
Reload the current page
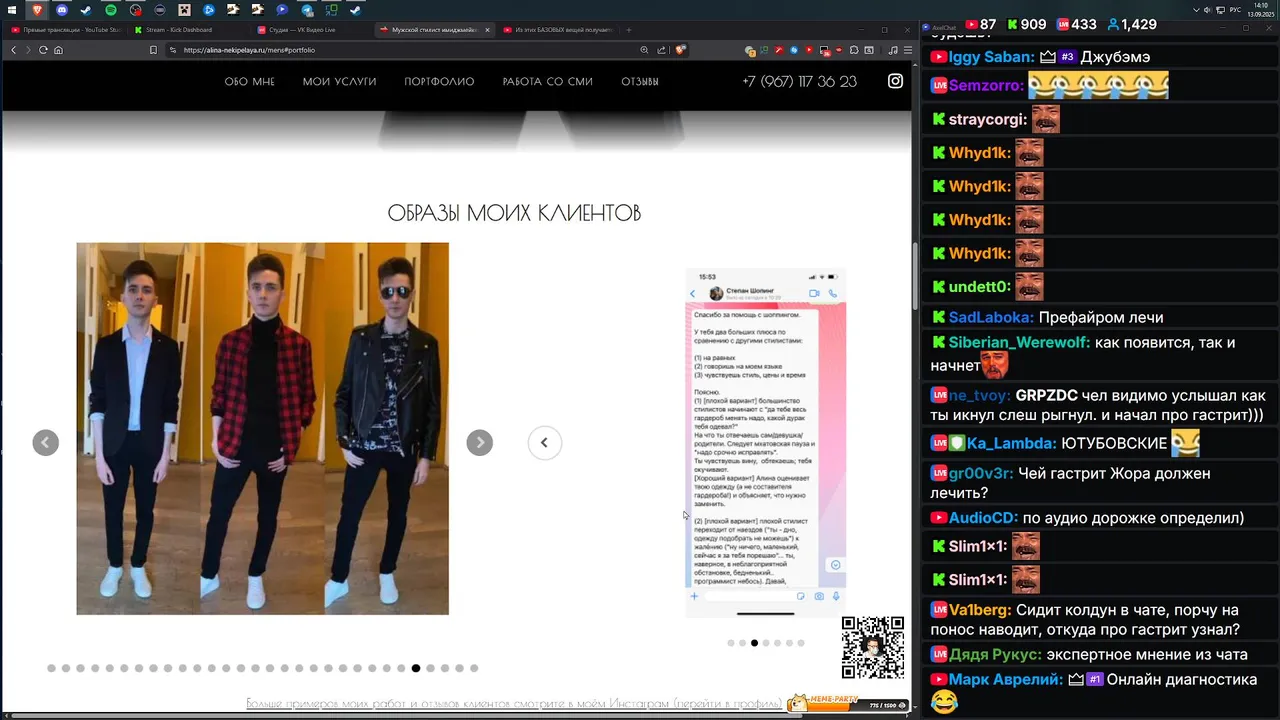[x=43, y=50]
